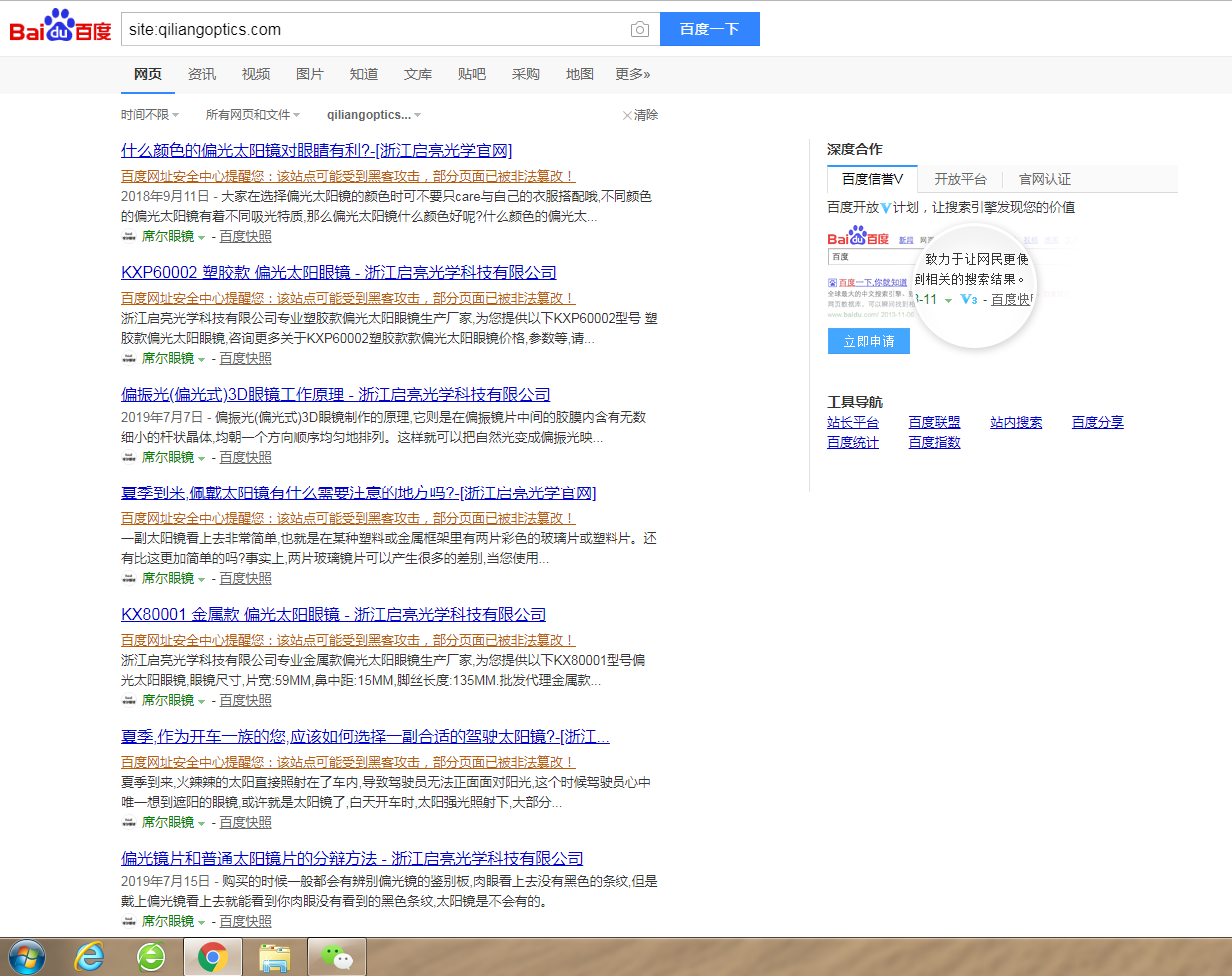
Task: Expand 席尔眼镜 arrow under the 夏季到来,佩戴太阳镜 result
Action: [201, 580]
